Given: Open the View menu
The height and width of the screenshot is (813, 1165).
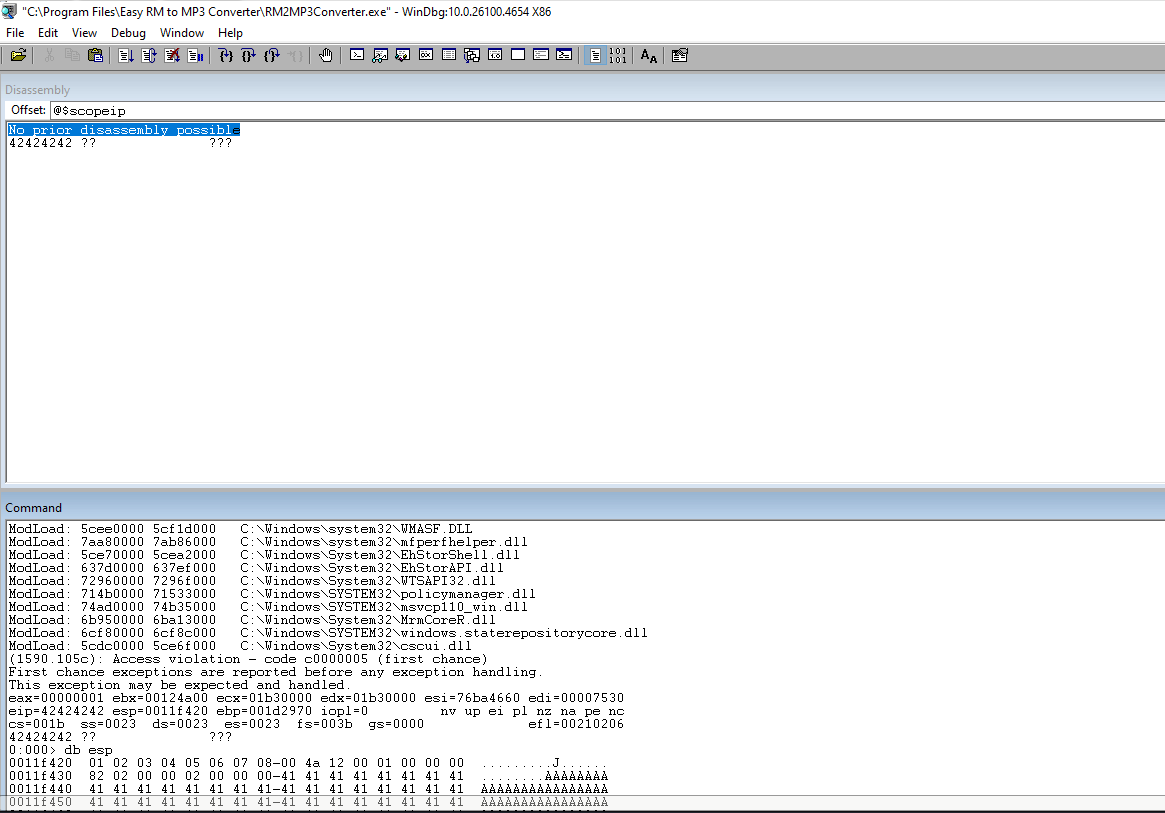Looking at the screenshot, I should tap(84, 33).
